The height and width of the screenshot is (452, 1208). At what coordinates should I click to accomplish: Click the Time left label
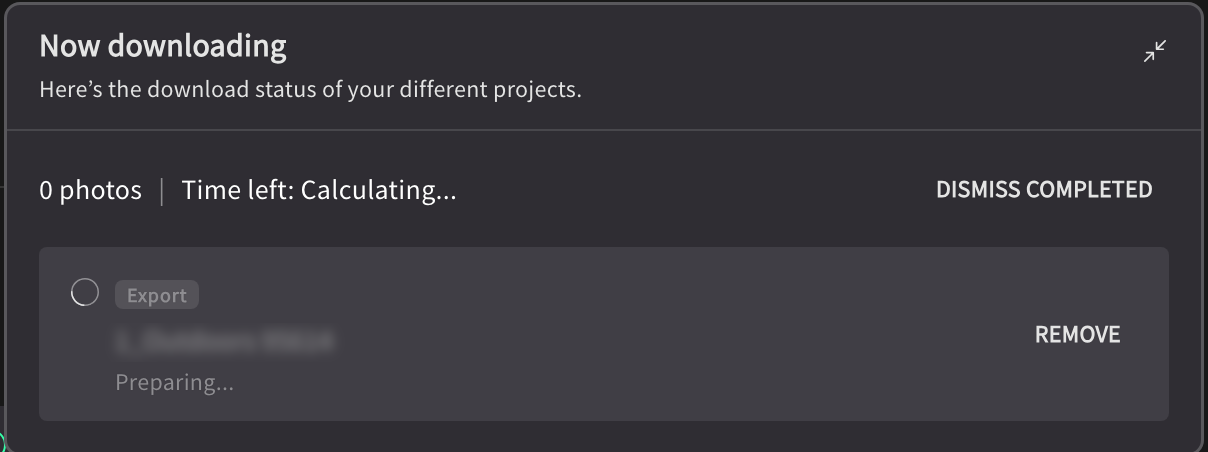tap(238, 190)
